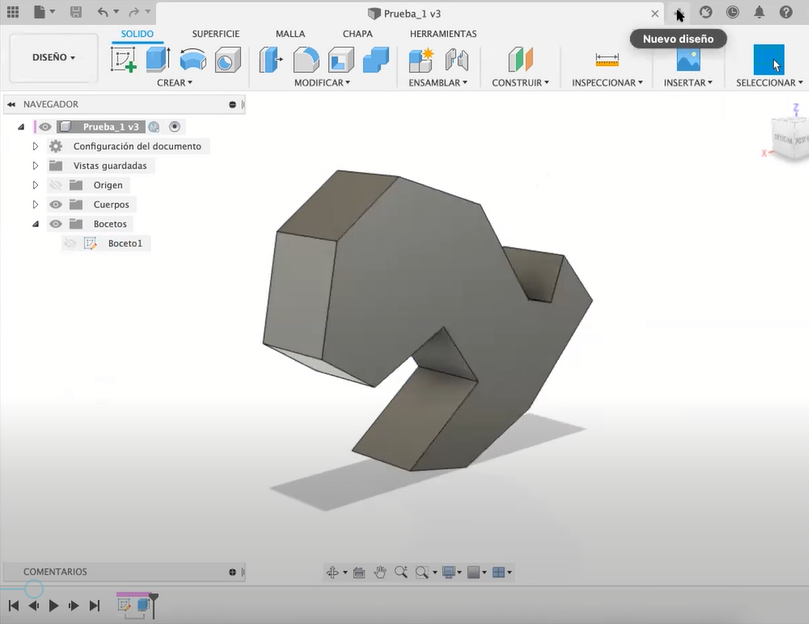The width and height of the screenshot is (809, 624).
Task: Open the job status clock icon
Action: (x=733, y=12)
